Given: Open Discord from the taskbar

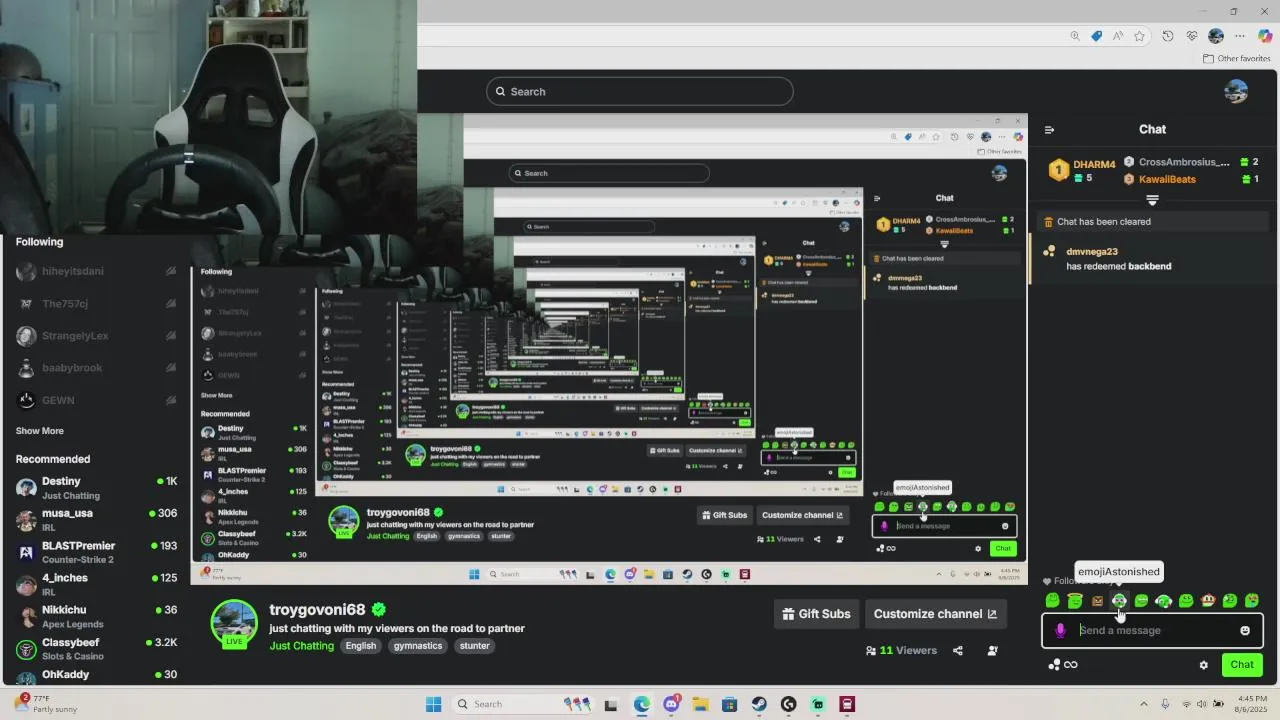Looking at the screenshot, I should [671, 704].
